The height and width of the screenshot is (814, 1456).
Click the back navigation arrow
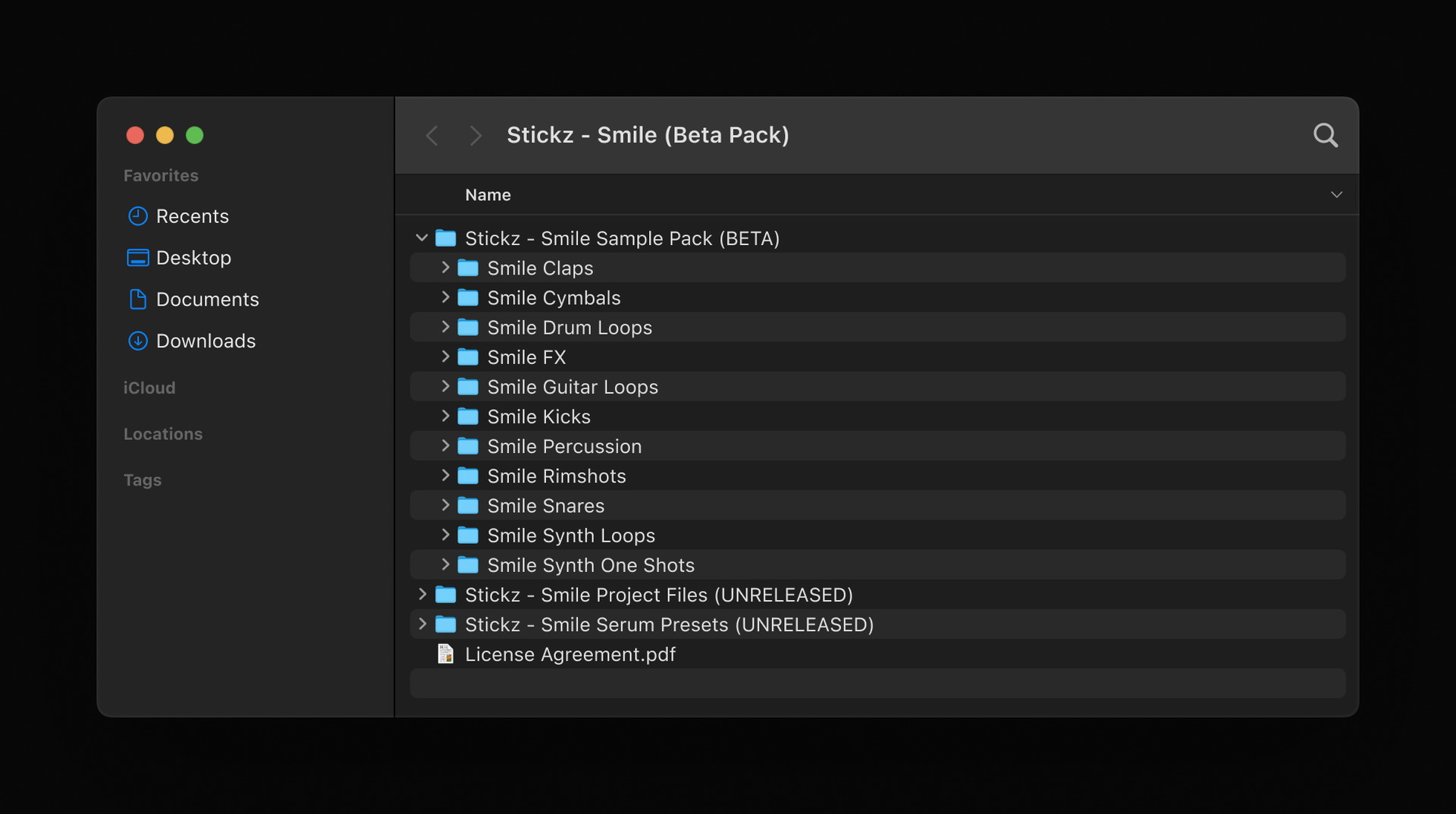[x=431, y=136]
